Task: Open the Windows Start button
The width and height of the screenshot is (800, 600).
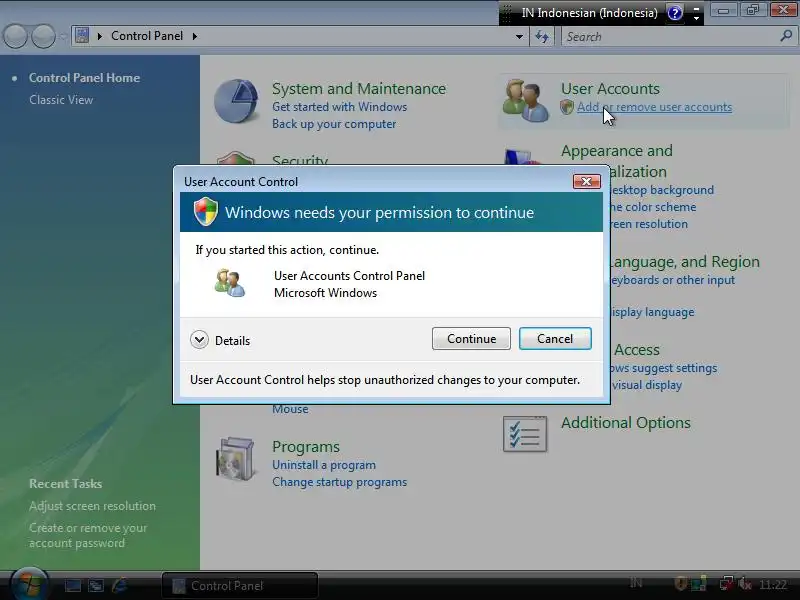Action: (x=29, y=584)
